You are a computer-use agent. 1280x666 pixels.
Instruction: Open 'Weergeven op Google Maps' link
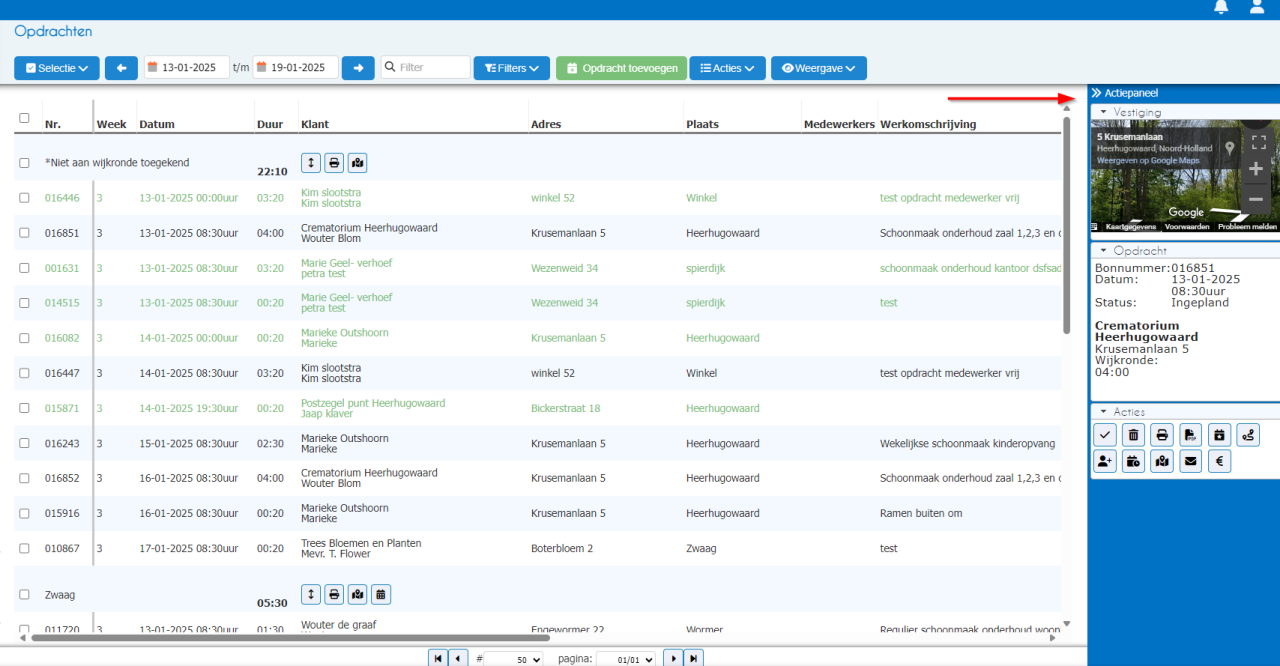[1148, 160]
